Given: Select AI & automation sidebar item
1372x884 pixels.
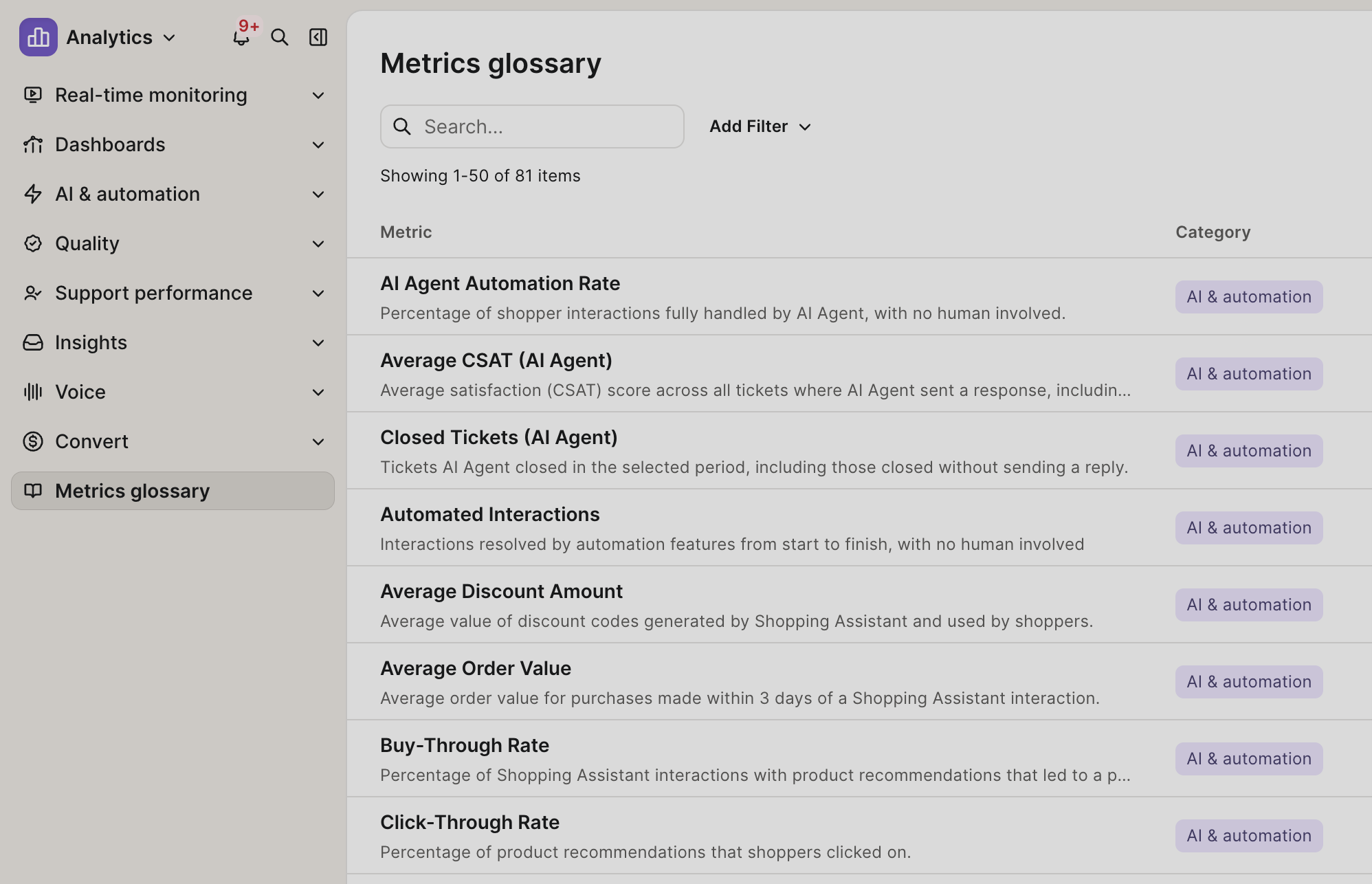Looking at the screenshot, I should 173,194.
